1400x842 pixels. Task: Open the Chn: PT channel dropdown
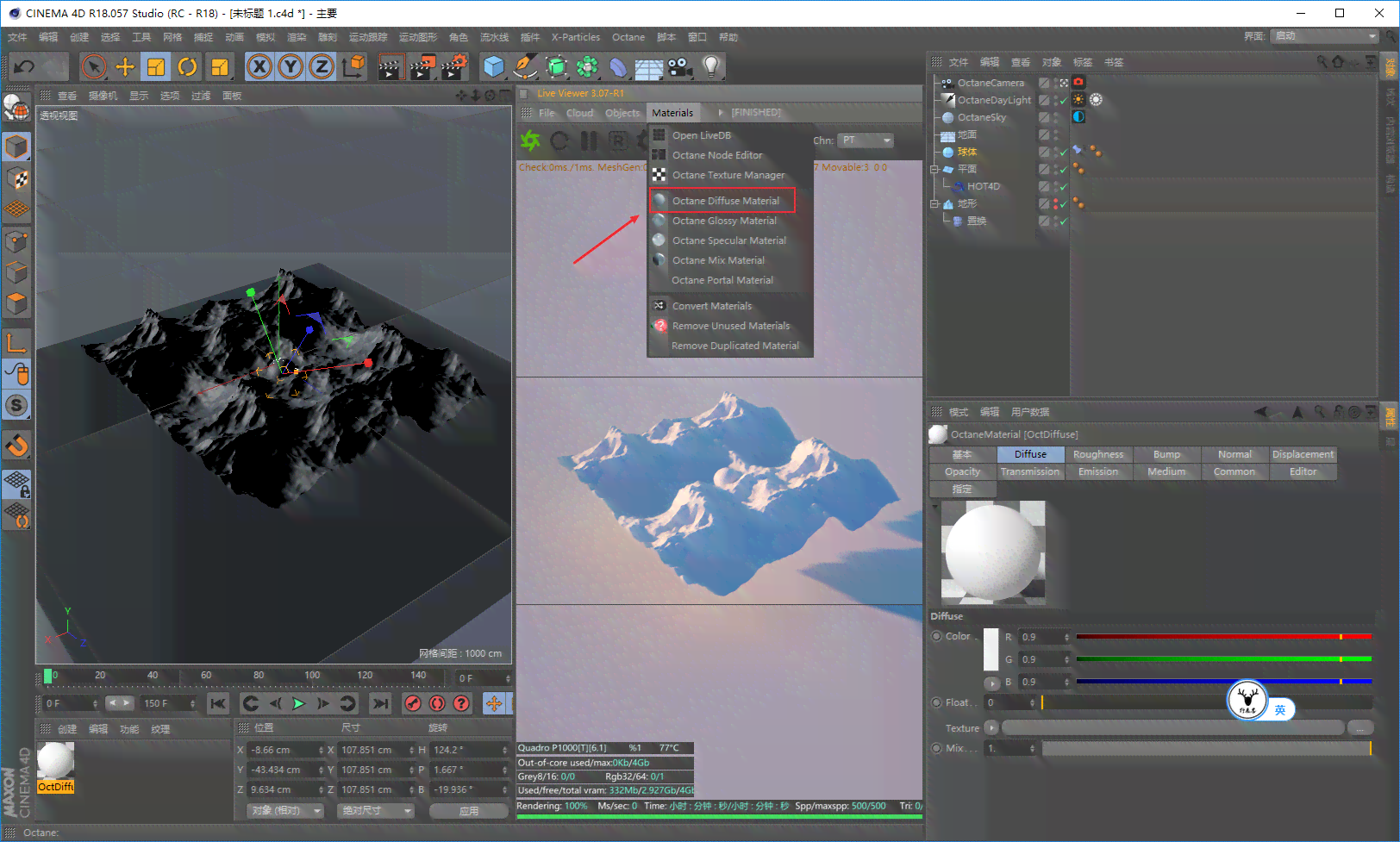[x=866, y=140]
